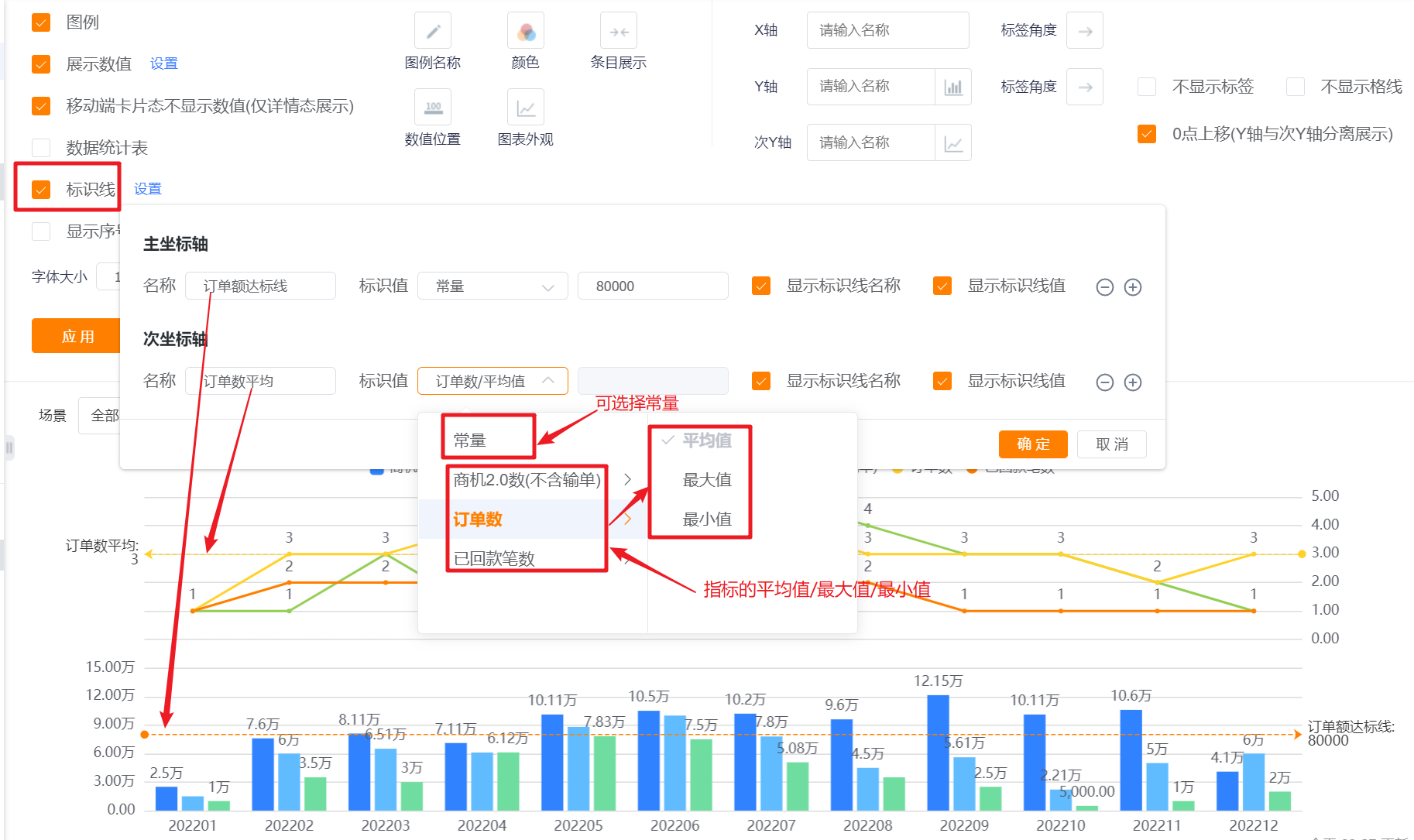Click the 次Y轴 name input field

click(871, 143)
